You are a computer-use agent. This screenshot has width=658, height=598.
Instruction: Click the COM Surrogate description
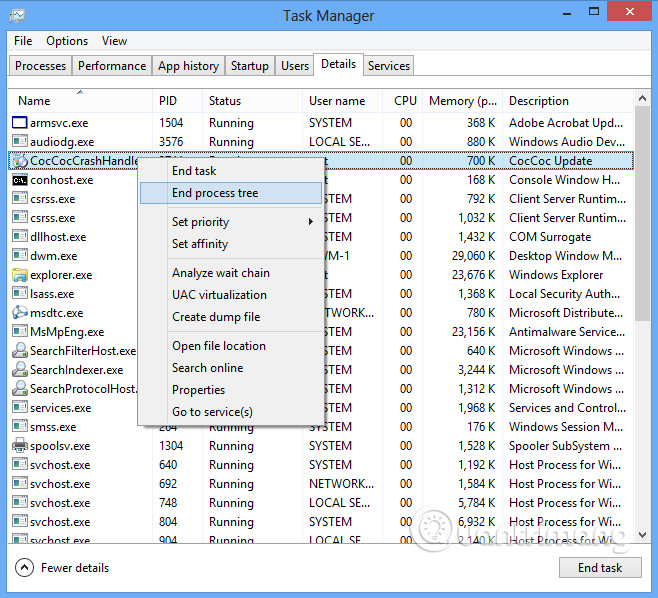pos(550,237)
